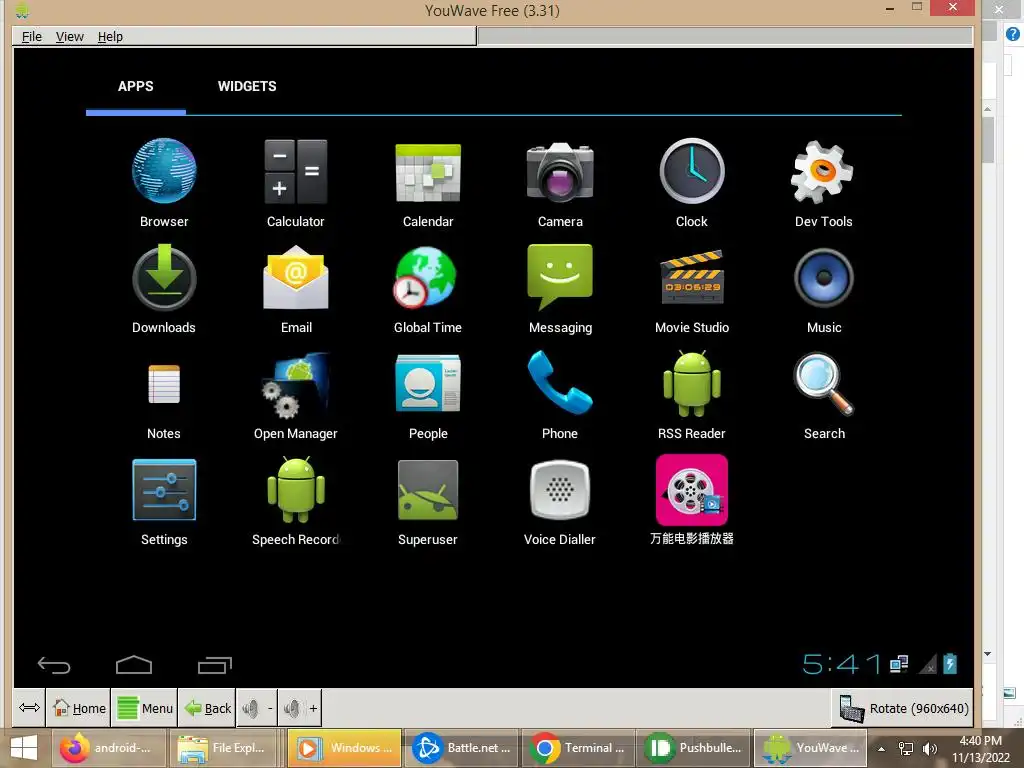Viewport: 1024px width, 768px height.
Task: Open the Calendar app
Action: (x=428, y=183)
